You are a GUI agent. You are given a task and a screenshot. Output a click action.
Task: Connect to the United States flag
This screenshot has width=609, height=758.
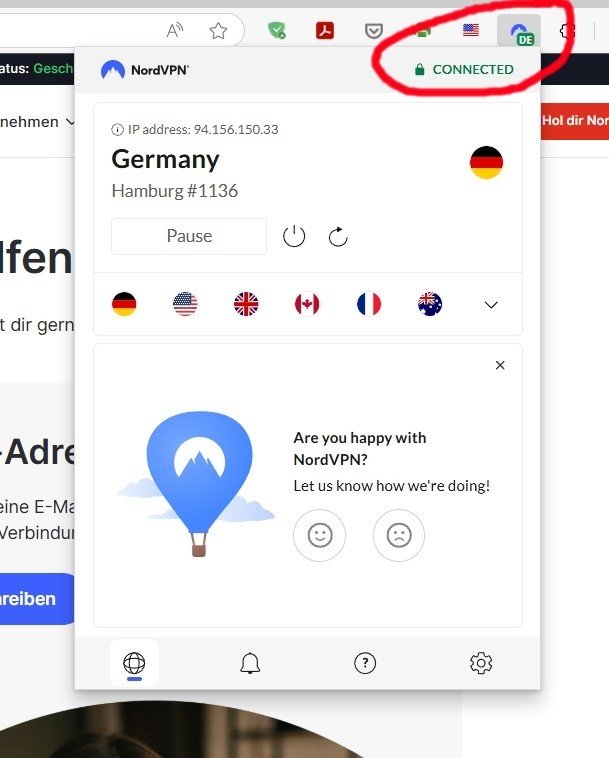pyautogui.click(x=185, y=304)
